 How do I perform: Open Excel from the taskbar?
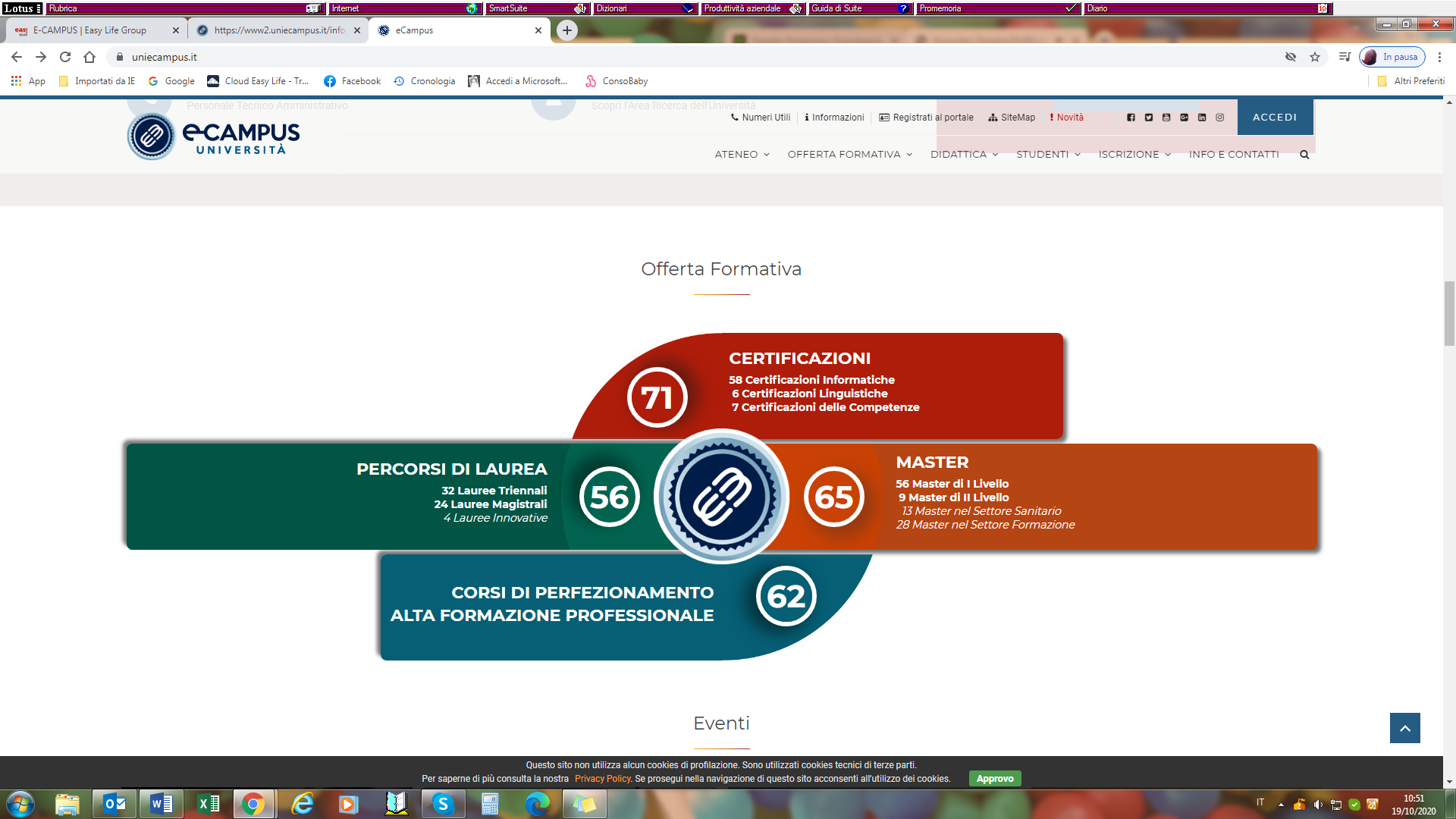tap(208, 804)
